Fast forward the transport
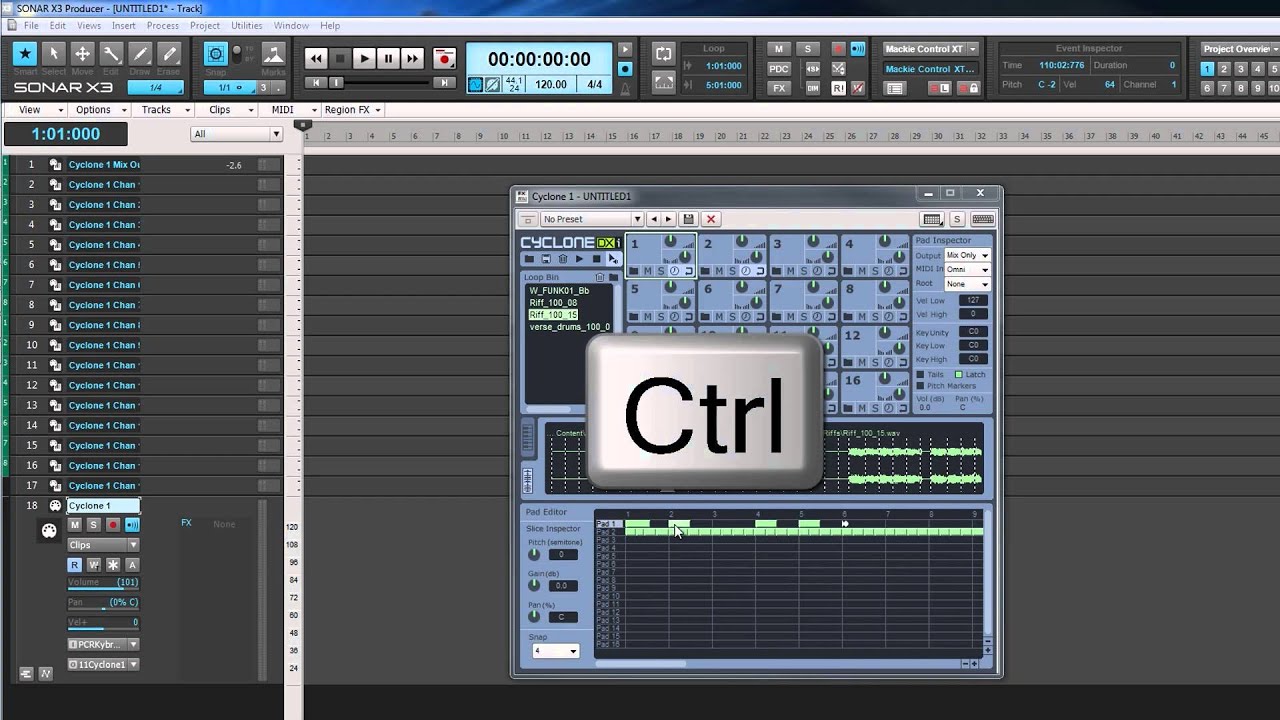Viewport: 1280px width, 720px height. click(x=412, y=59)
